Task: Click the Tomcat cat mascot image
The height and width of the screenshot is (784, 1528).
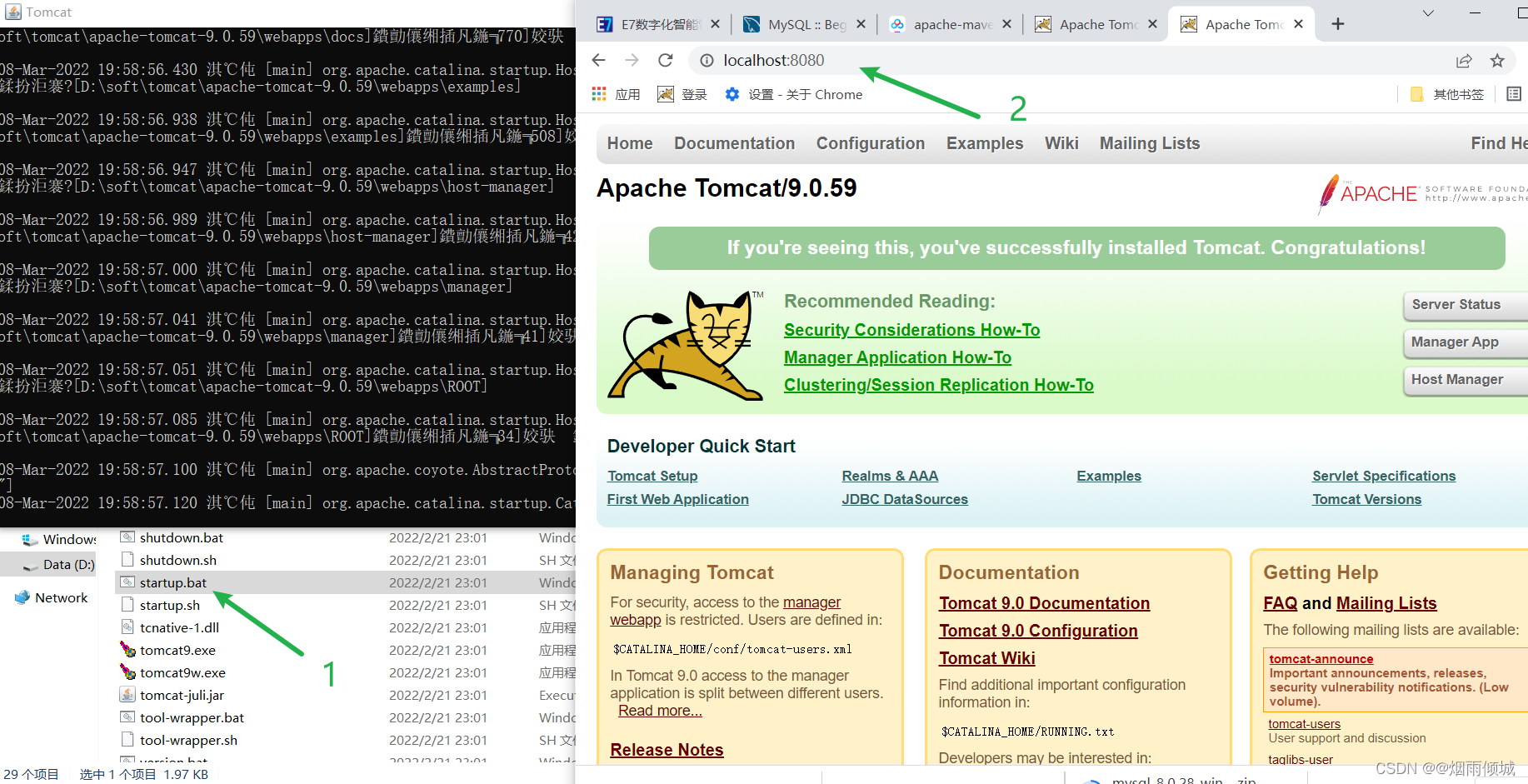Action: pyautogui.click(x=686, y=345)
